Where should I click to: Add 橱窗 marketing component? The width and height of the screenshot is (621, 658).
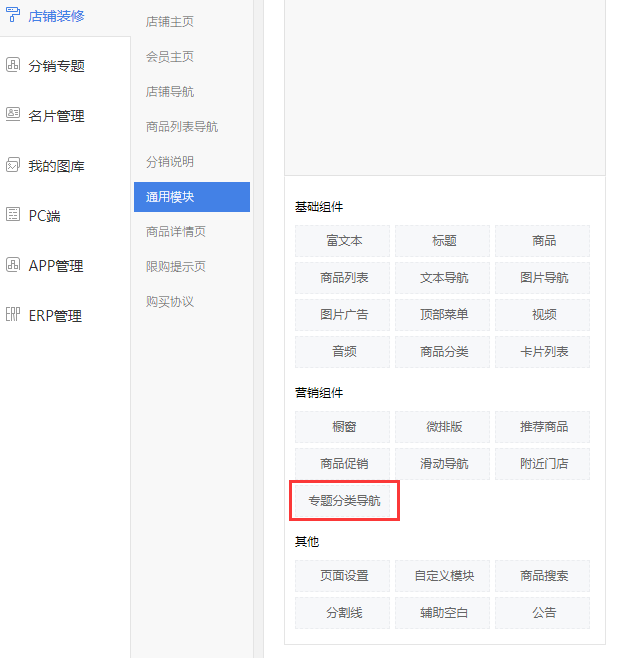pyautogui.click(x=342, y=427)
